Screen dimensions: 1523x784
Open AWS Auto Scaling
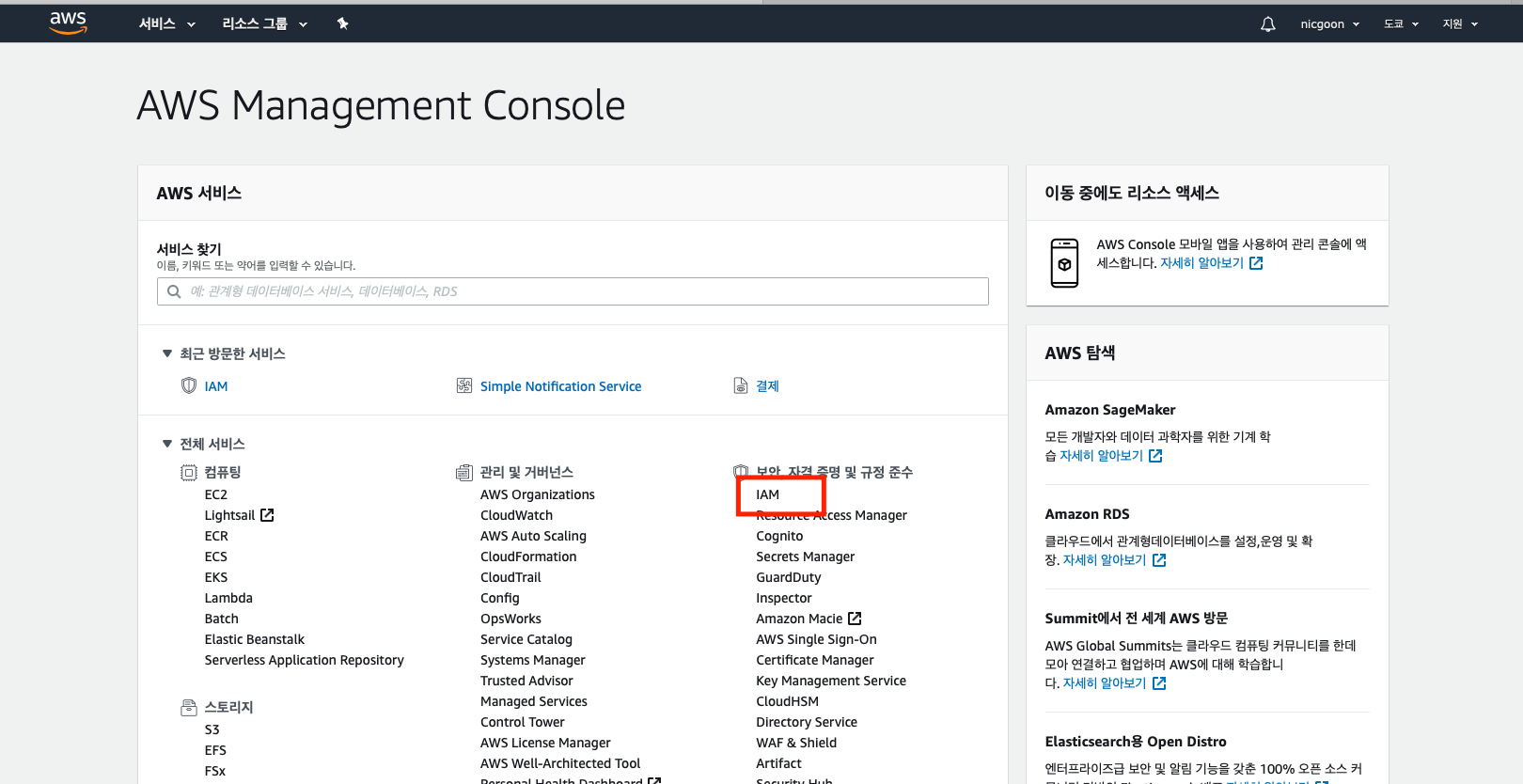(533, 536)
